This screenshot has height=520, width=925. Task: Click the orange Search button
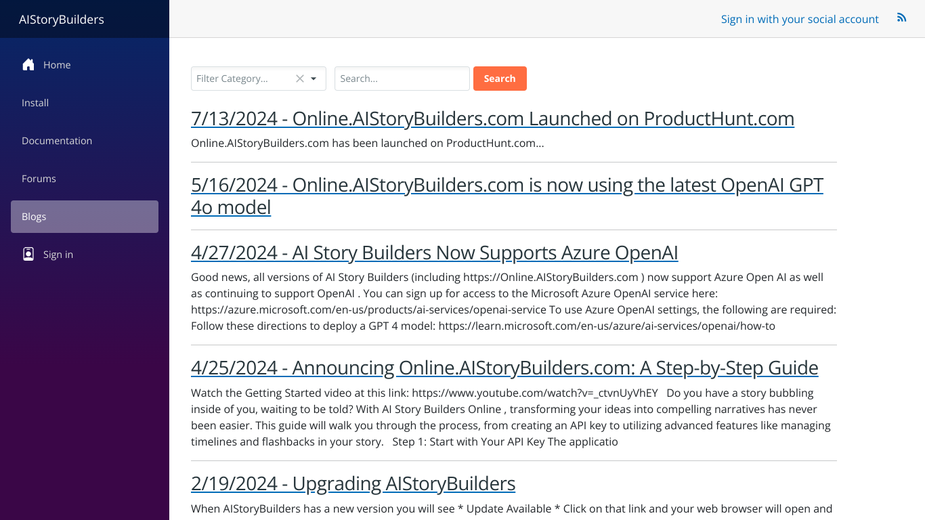(x=500, y=79)
